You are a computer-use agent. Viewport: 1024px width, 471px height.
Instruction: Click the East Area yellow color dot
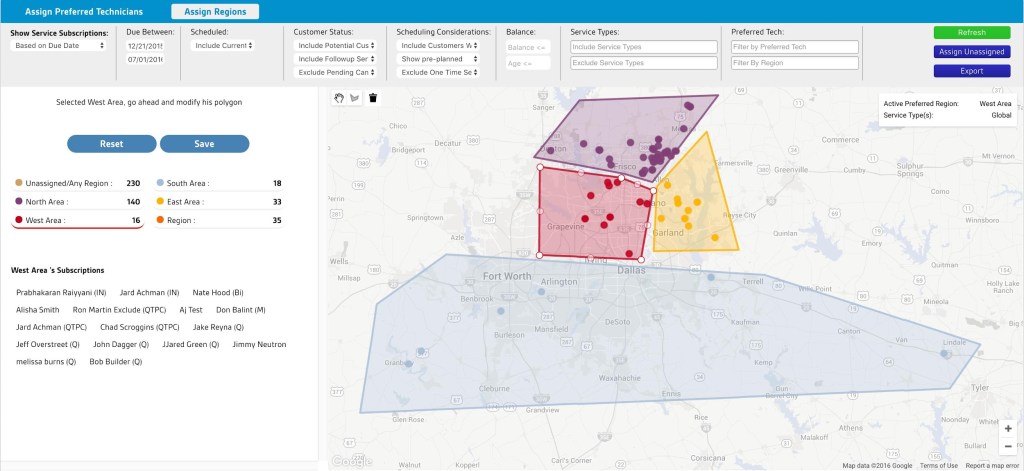point(160,202)
